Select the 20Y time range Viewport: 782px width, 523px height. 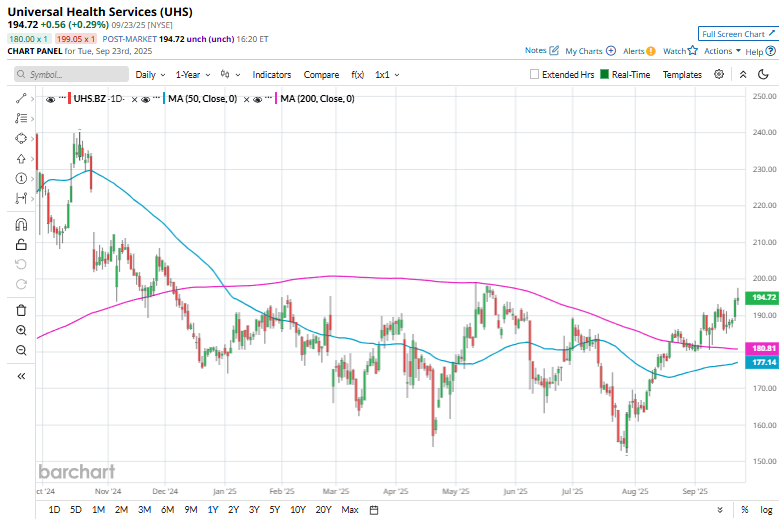point(323,510)
